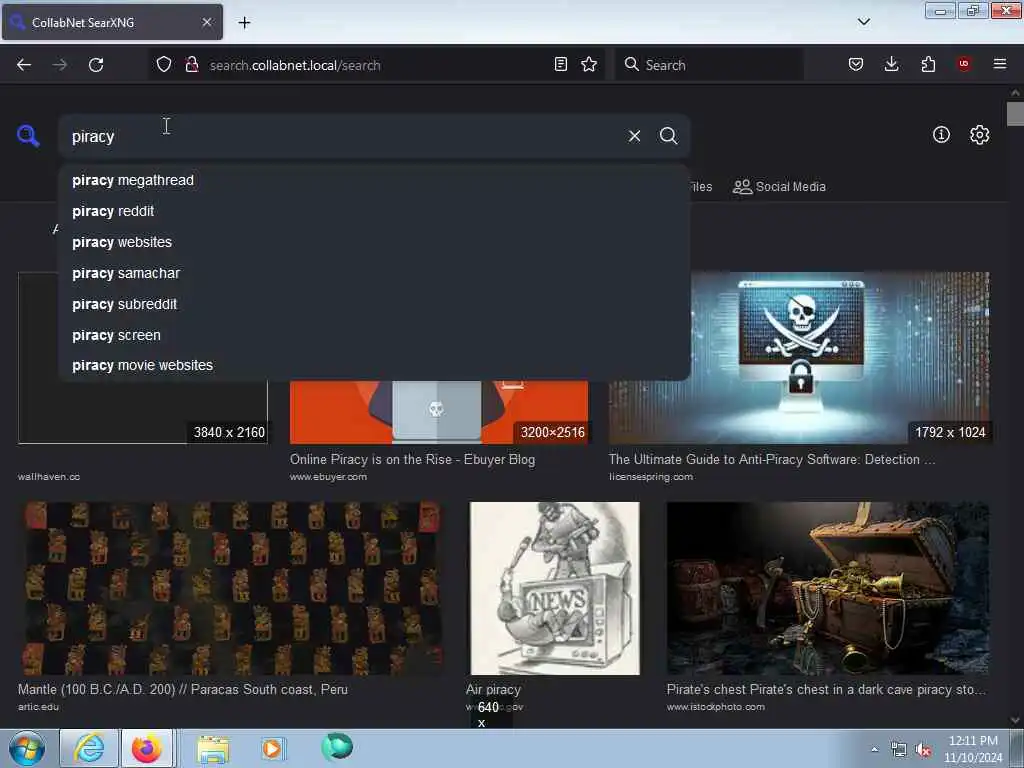Open the NEWS cartoon sketch thumbnail
This screenshot has width=1024, height=768.
[x=554, y=588]
